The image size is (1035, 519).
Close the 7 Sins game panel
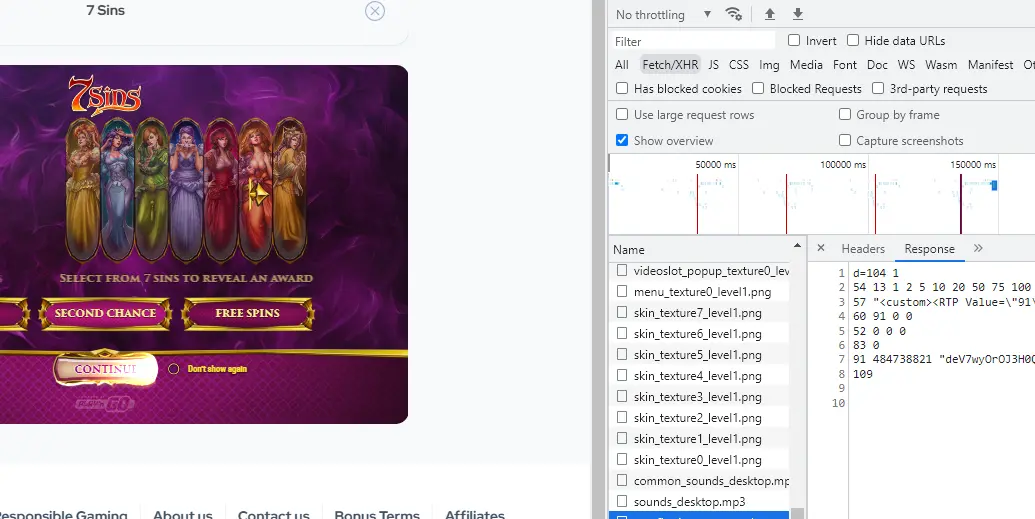tap(375, 11)
